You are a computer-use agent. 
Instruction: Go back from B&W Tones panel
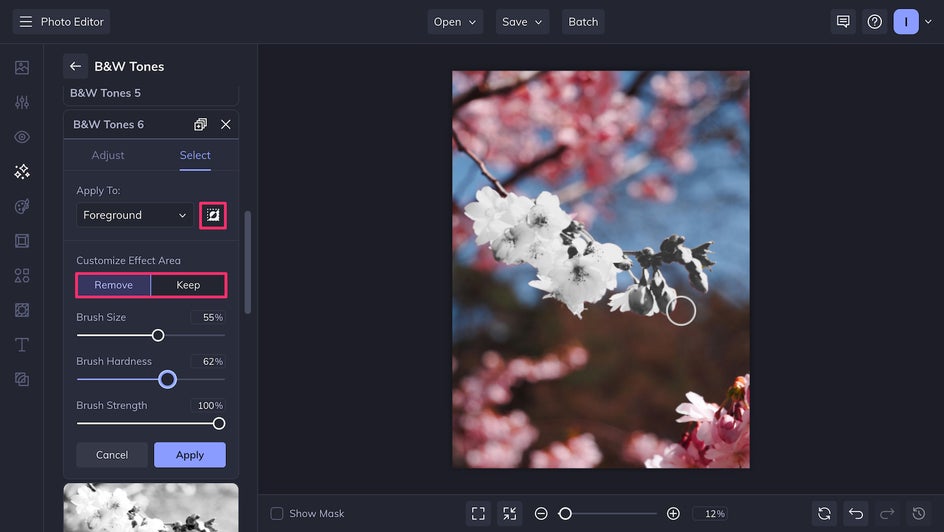(75, 66)
